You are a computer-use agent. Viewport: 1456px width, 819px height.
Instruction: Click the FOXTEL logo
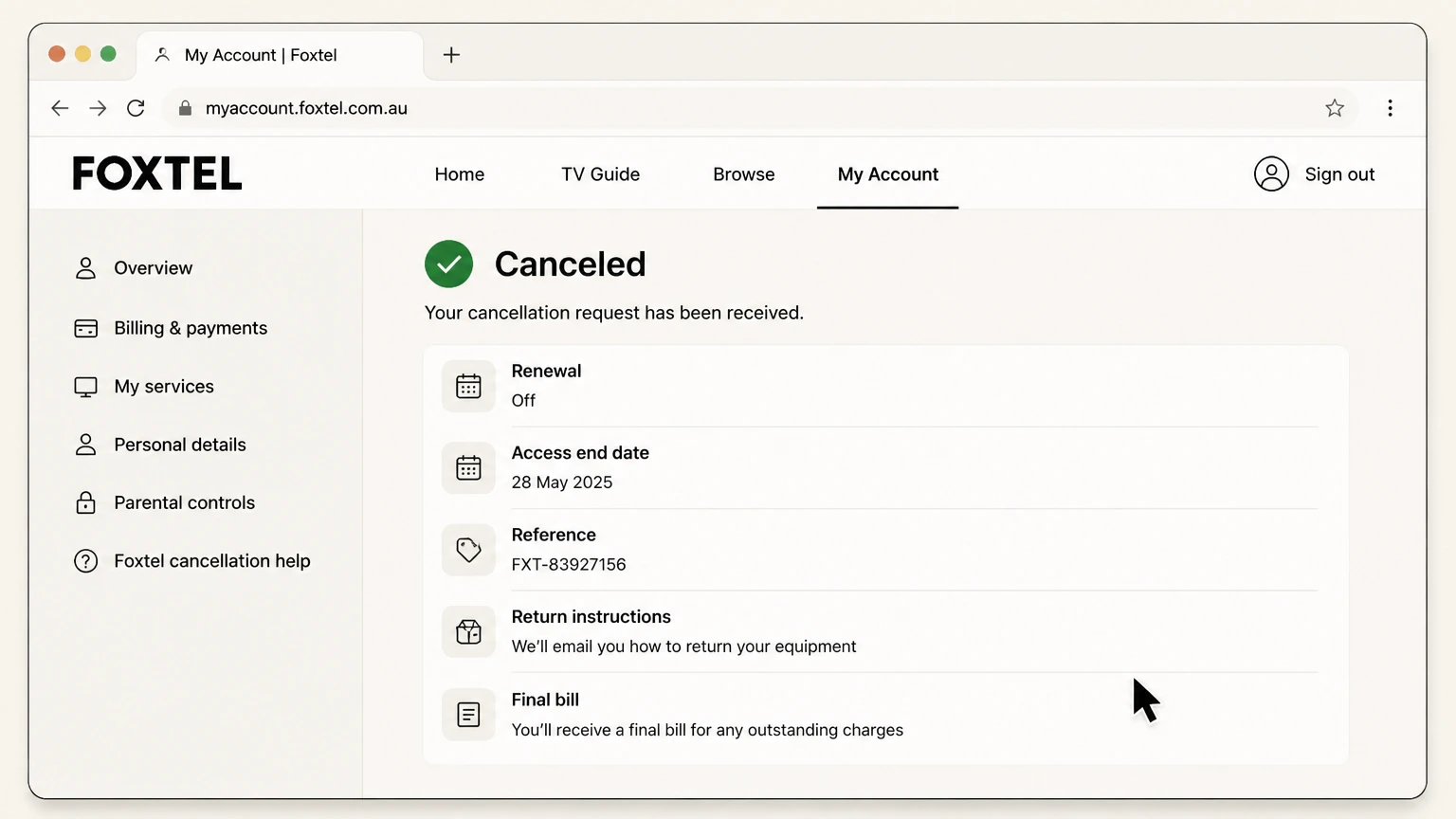click(157, 173)
